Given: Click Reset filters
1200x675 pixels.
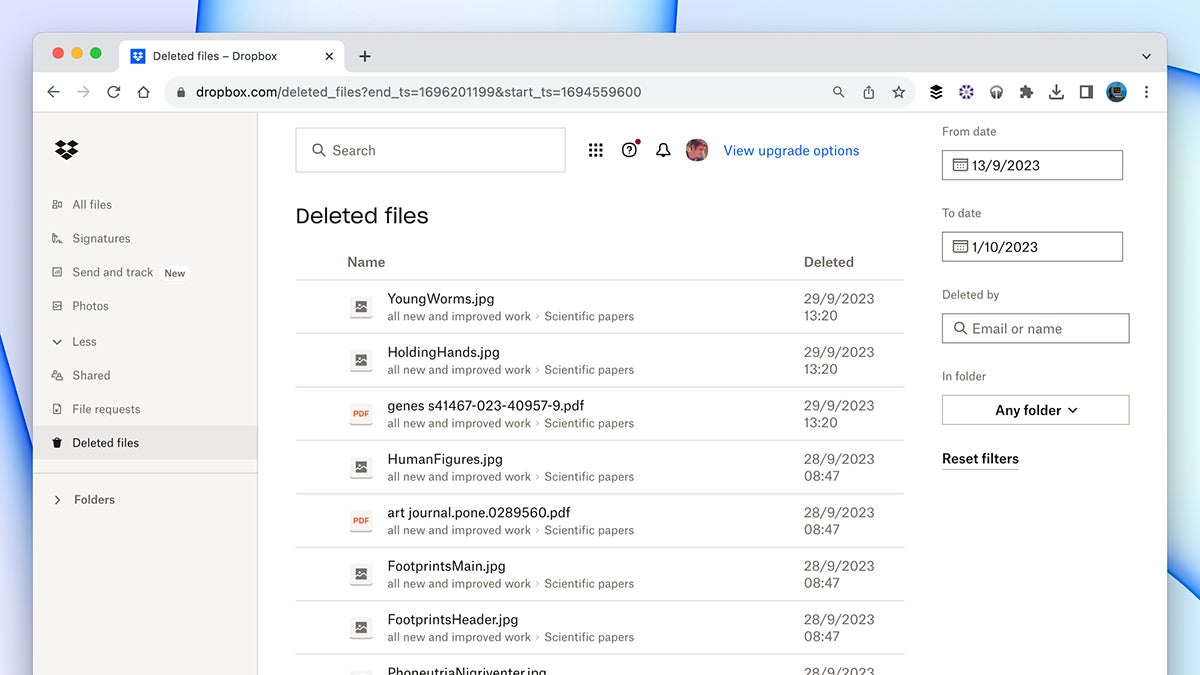Looking at the screenshot, I should coord(980,458).
